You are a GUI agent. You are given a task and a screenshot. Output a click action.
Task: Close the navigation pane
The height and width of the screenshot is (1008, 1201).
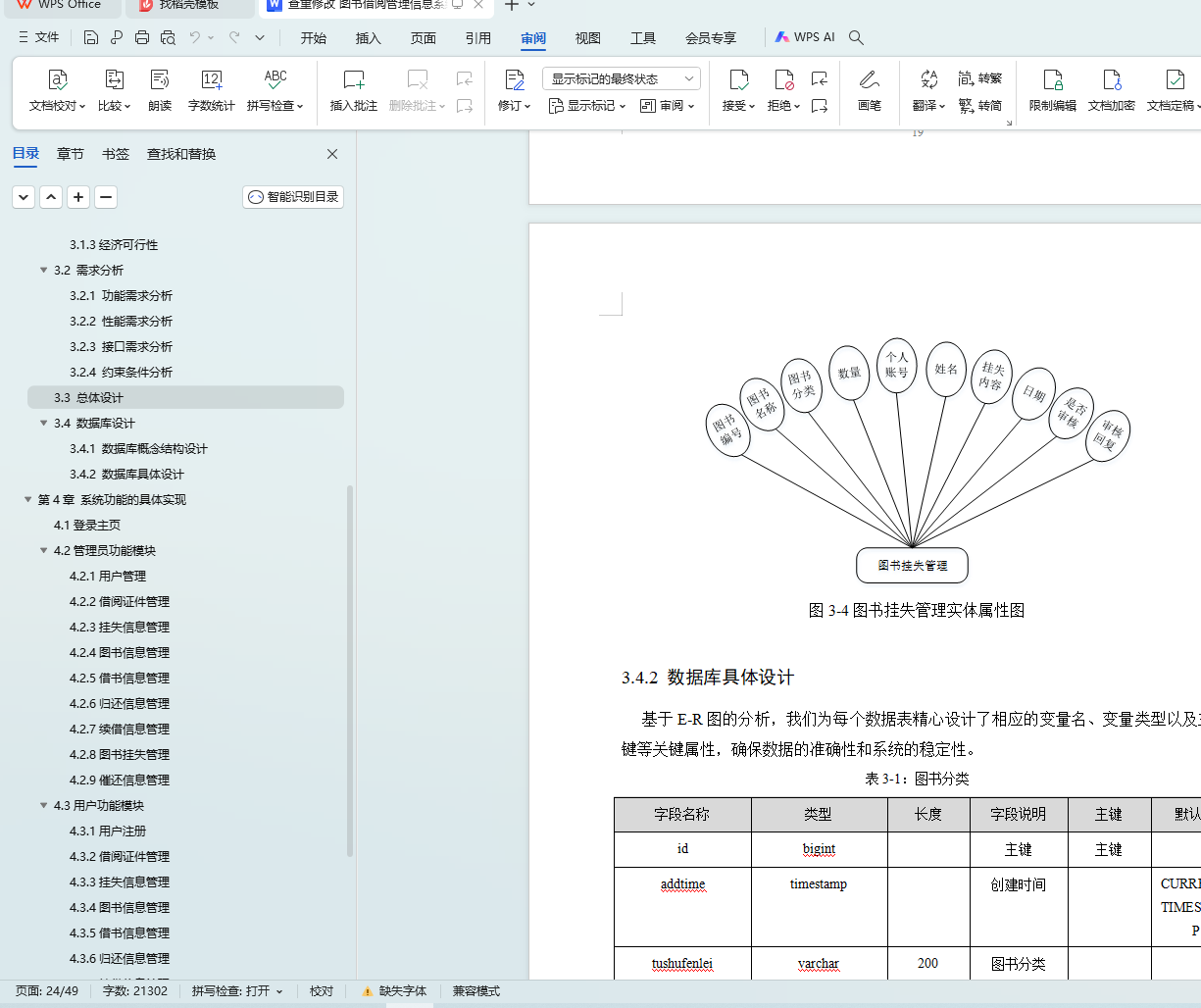pyautogui.click(x=332, y=154)
